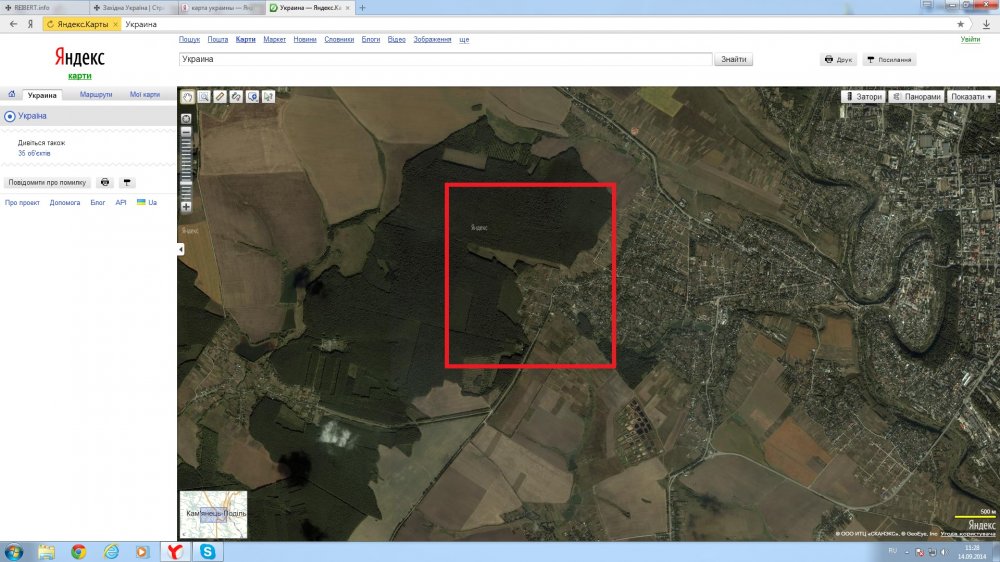This screenshot has width=1000, height=562.
Task: Click the 'what's here' info cursor tool
Action: (268, 96)
